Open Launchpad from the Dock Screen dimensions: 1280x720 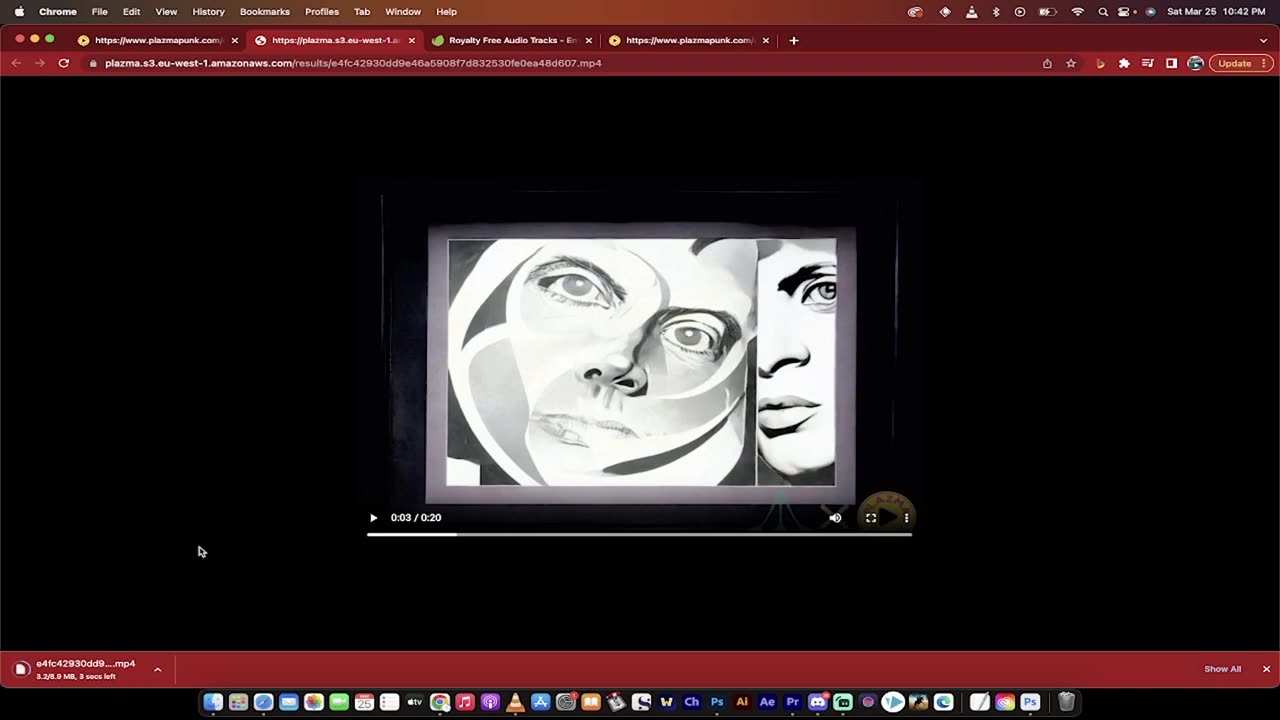pos(238,702)
